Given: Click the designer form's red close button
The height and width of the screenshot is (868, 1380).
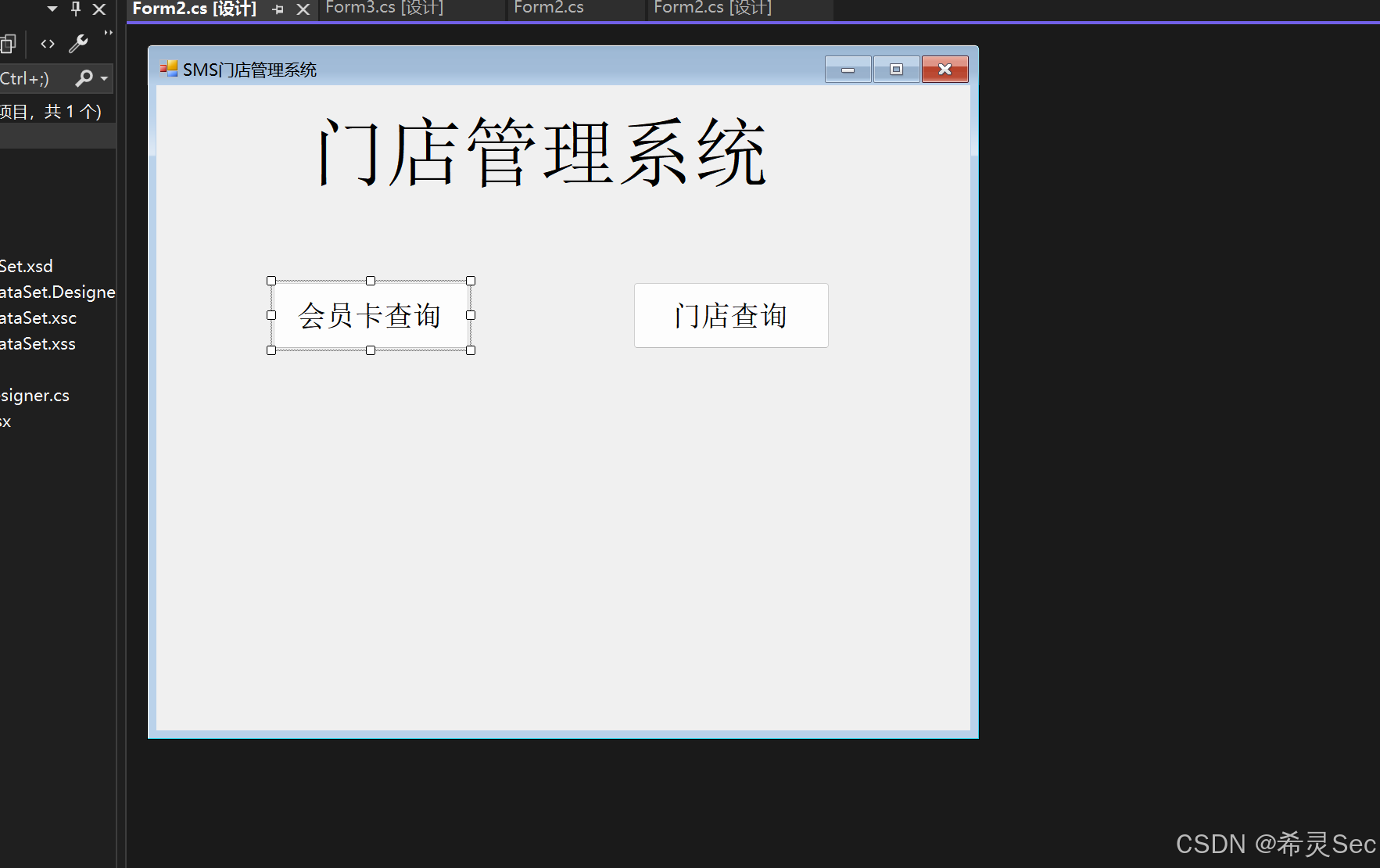Looking at the screenshot, I should point(945,70).
